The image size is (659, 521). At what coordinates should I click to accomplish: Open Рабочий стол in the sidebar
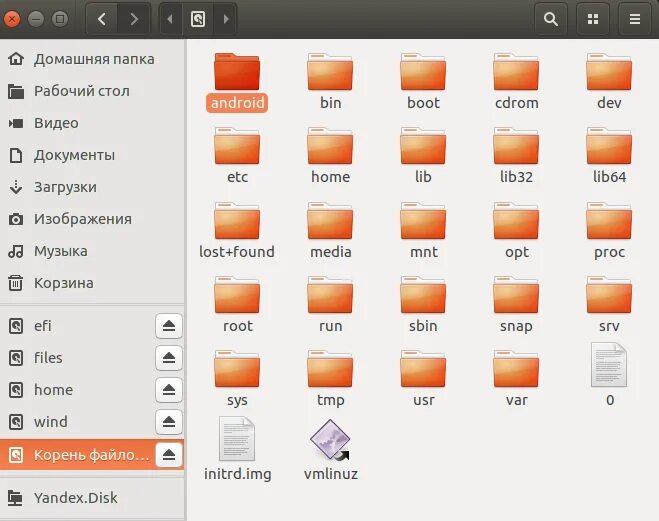pos(92,91)
